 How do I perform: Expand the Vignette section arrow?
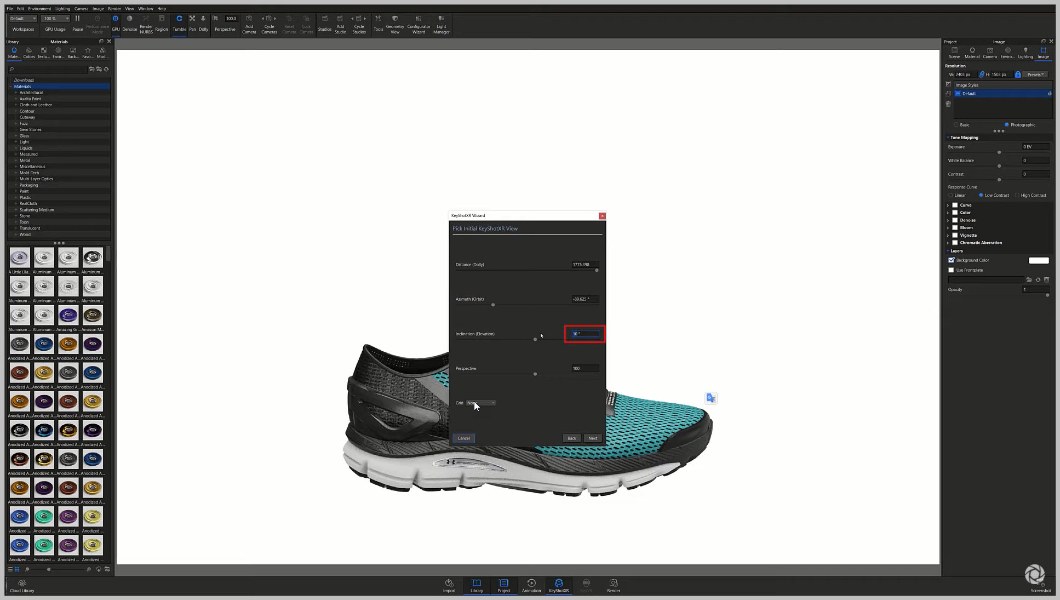coord(948,235)
